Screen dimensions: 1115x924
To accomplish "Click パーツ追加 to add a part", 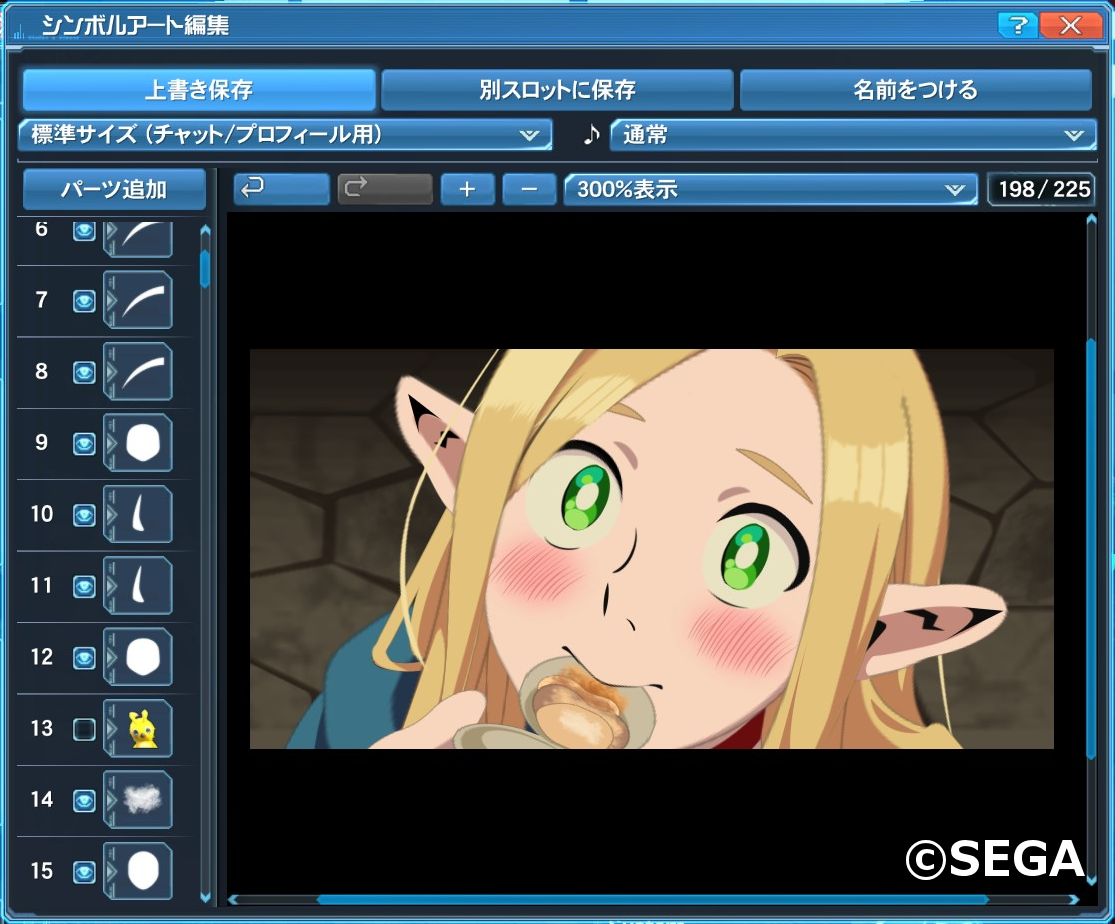I will (114, 189).
